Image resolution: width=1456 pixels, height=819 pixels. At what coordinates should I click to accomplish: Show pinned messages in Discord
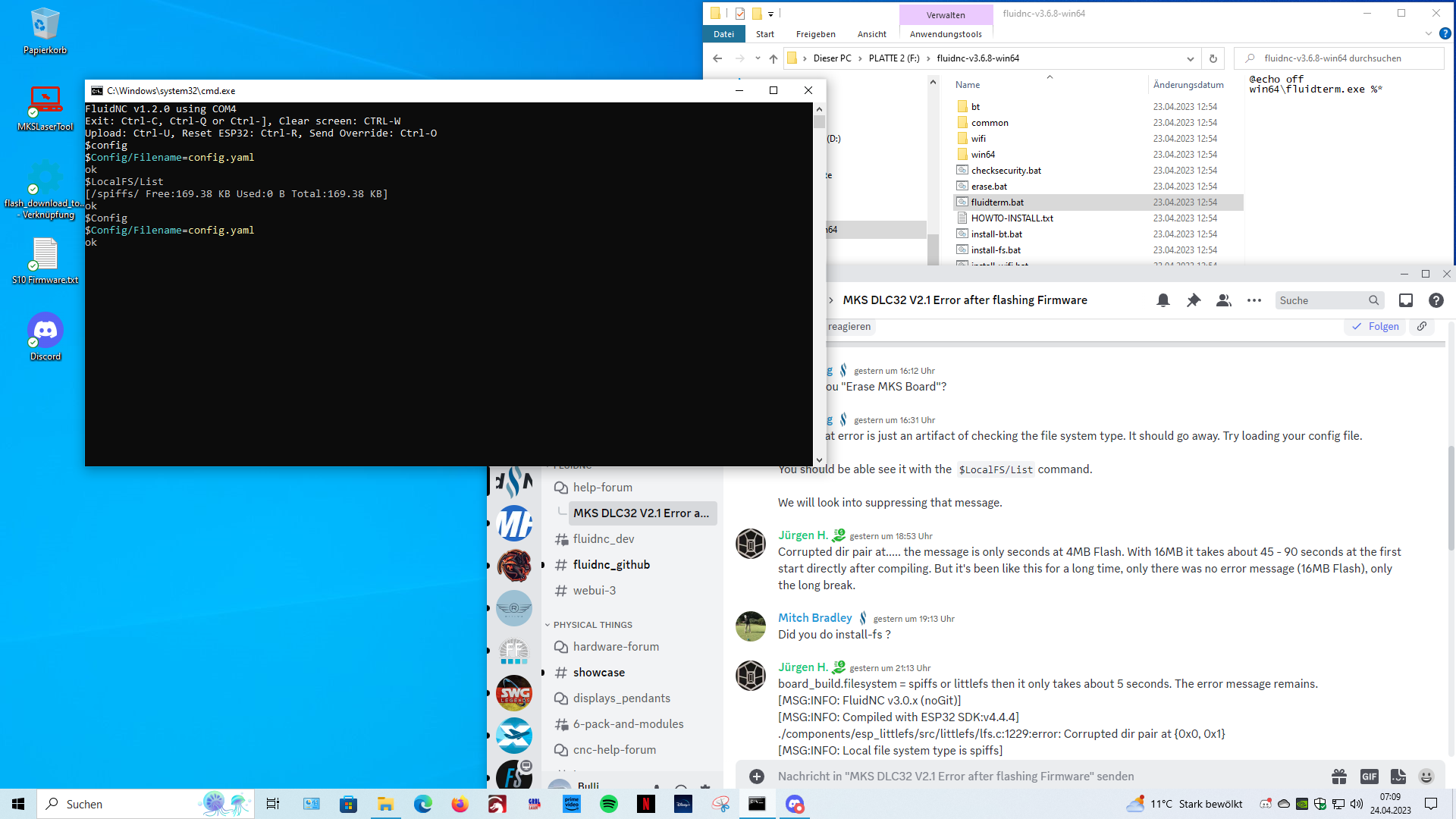[x=1193, y=300]
